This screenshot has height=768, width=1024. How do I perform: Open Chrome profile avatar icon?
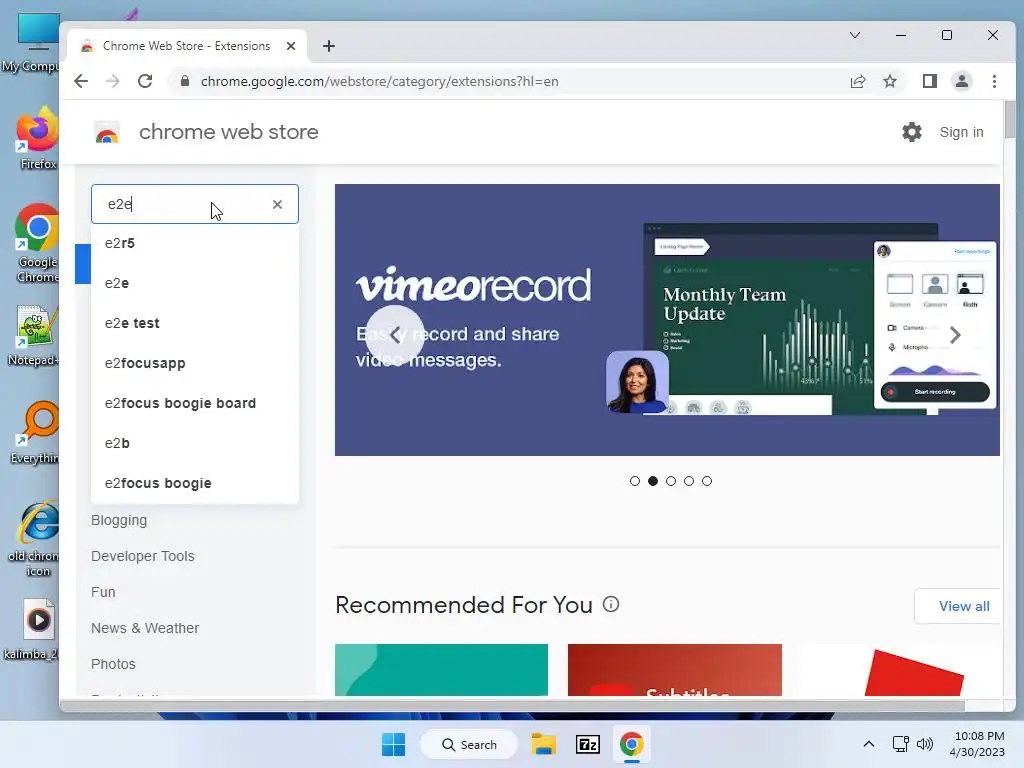[961, 81]
